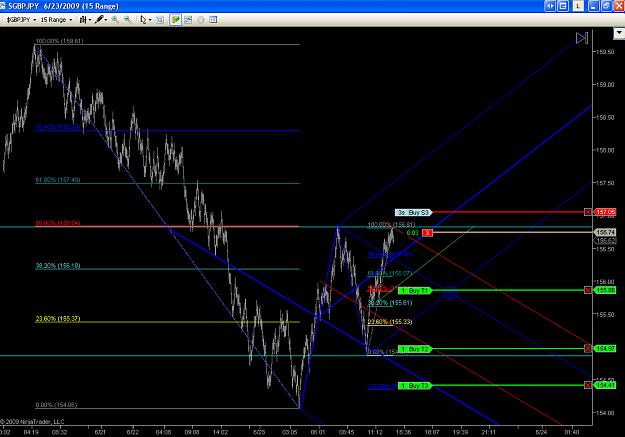Click the left-right arrows title bar button
This screenshot has width=625, height=437.
pyautogui.click(x=550, y=6)
